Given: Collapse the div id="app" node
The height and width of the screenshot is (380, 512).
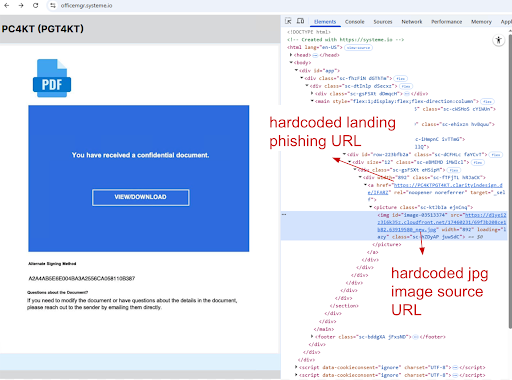Looking at the screenshot, I should (296, 70).
